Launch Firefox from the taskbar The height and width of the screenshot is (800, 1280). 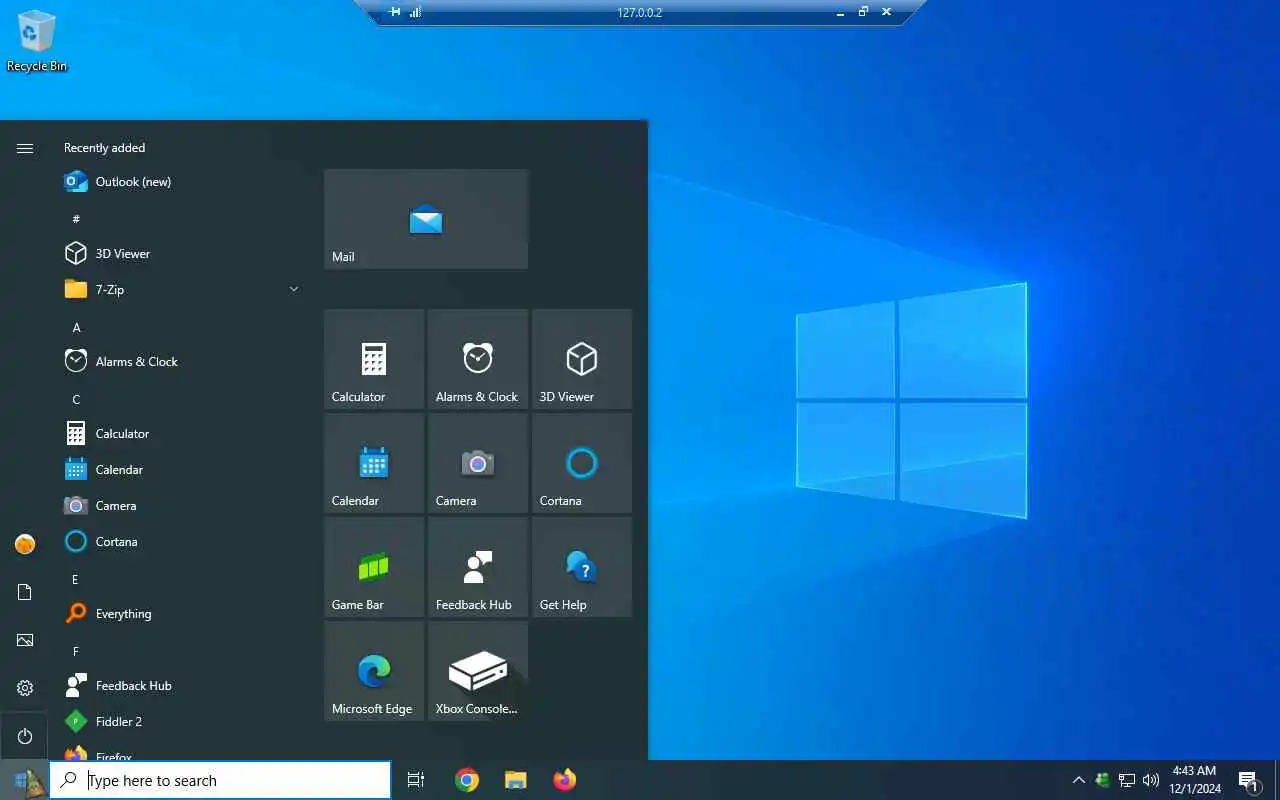point(564,780)
